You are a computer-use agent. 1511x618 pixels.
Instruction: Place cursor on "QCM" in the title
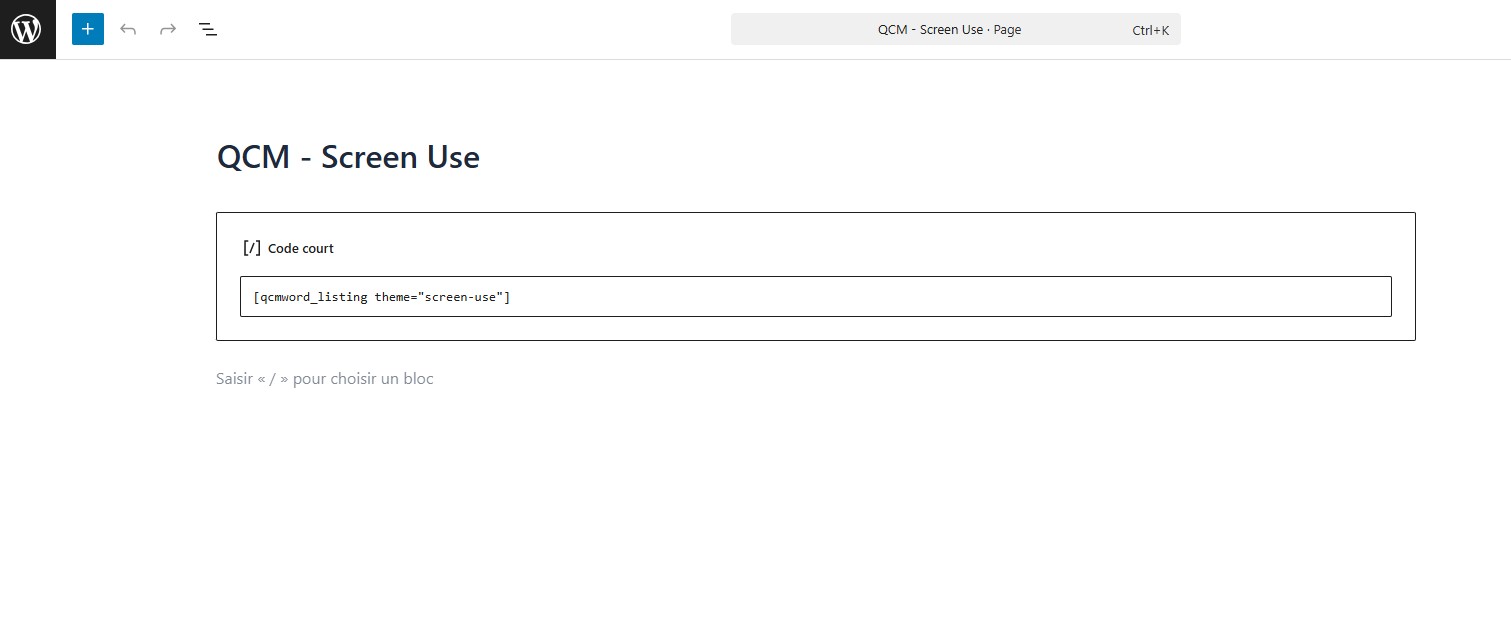point(253,157)
